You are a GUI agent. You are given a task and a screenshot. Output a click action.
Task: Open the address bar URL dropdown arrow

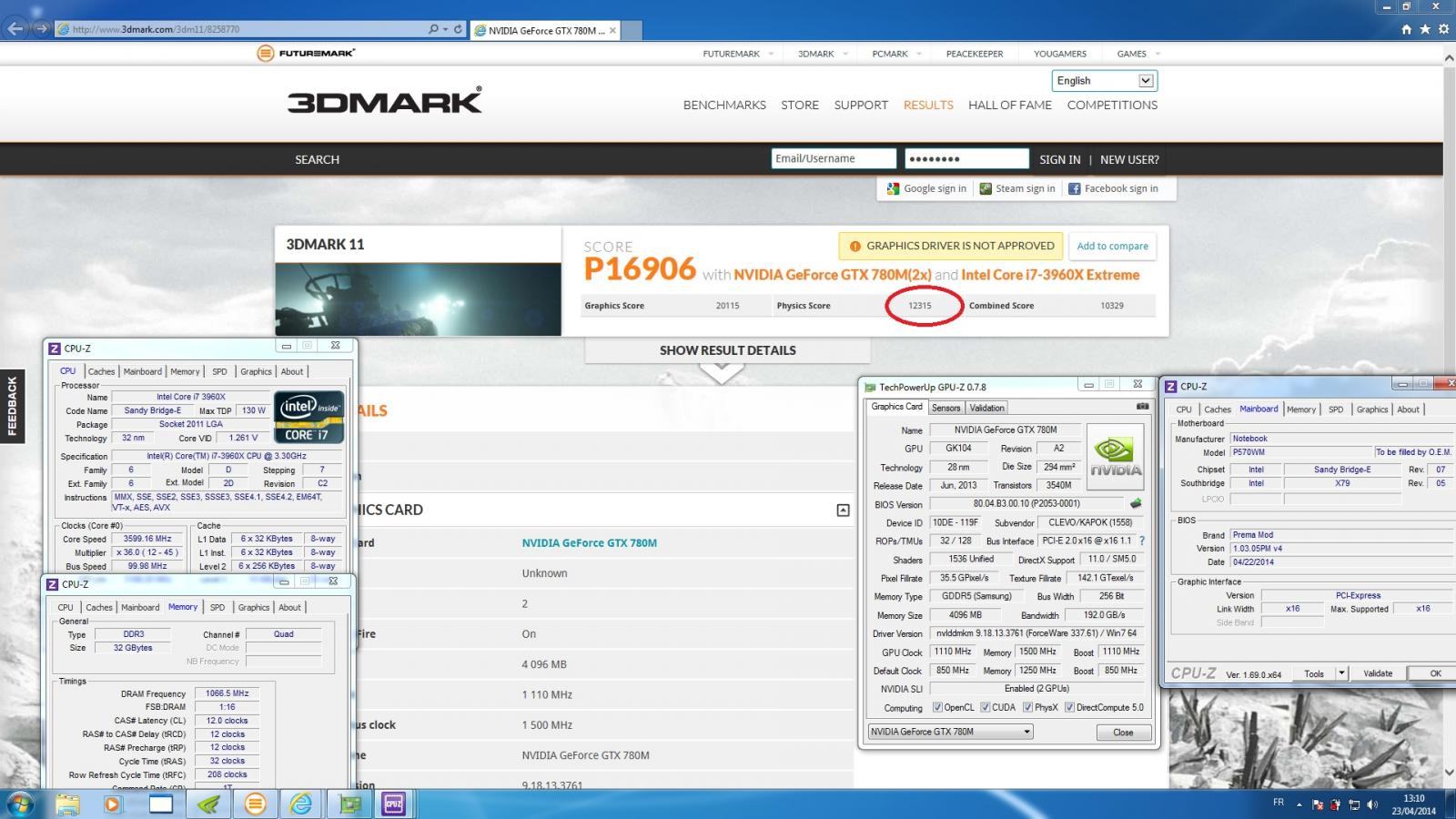[445, 29]
